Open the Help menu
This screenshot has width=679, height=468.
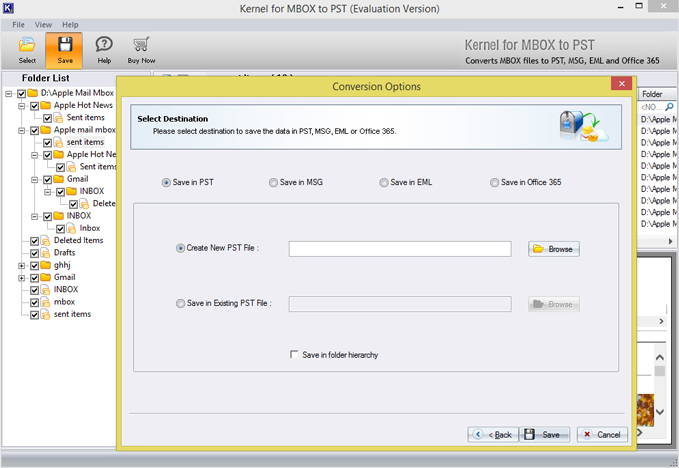click(70, 25)
